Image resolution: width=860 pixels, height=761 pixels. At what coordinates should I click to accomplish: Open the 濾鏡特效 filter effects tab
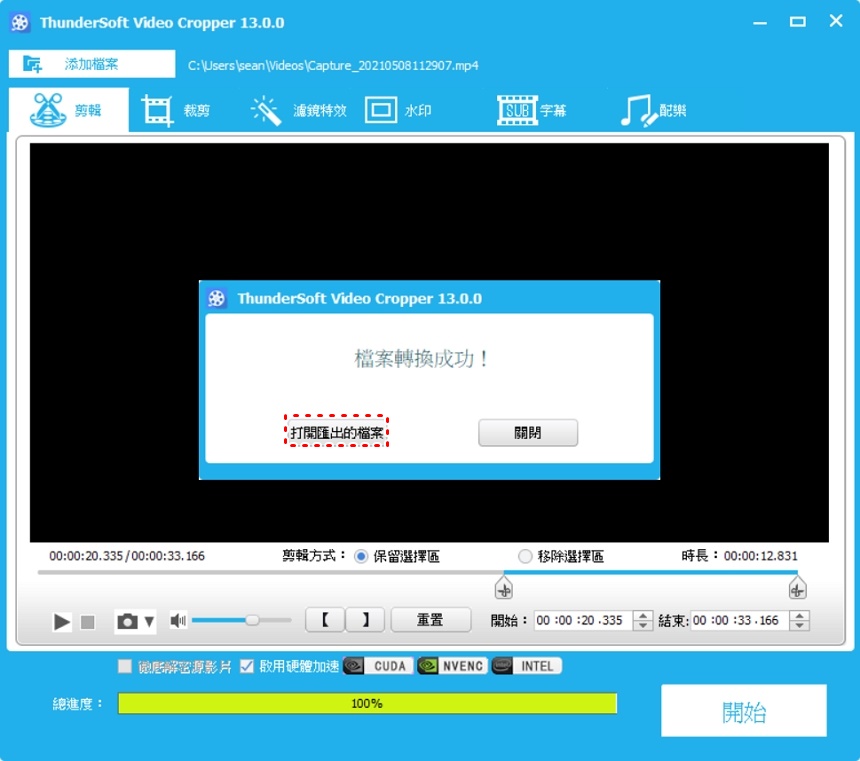point(298,111)
